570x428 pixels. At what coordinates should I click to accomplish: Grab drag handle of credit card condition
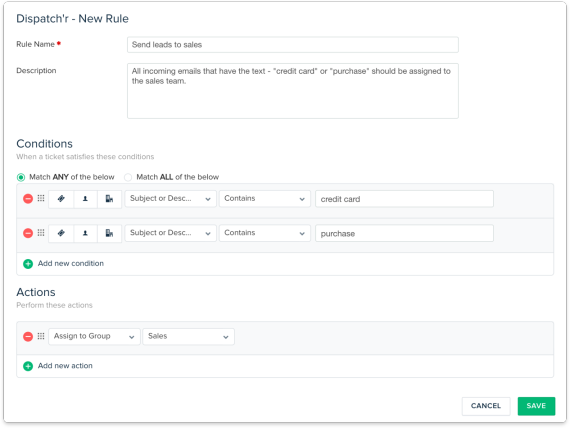(41, 198)
